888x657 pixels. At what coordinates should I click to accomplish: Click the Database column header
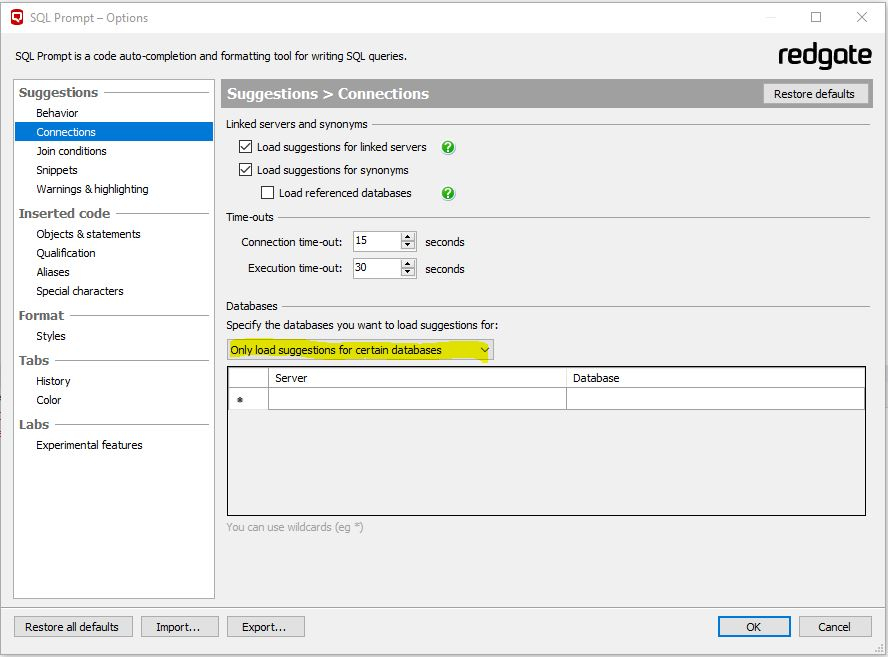716,378
